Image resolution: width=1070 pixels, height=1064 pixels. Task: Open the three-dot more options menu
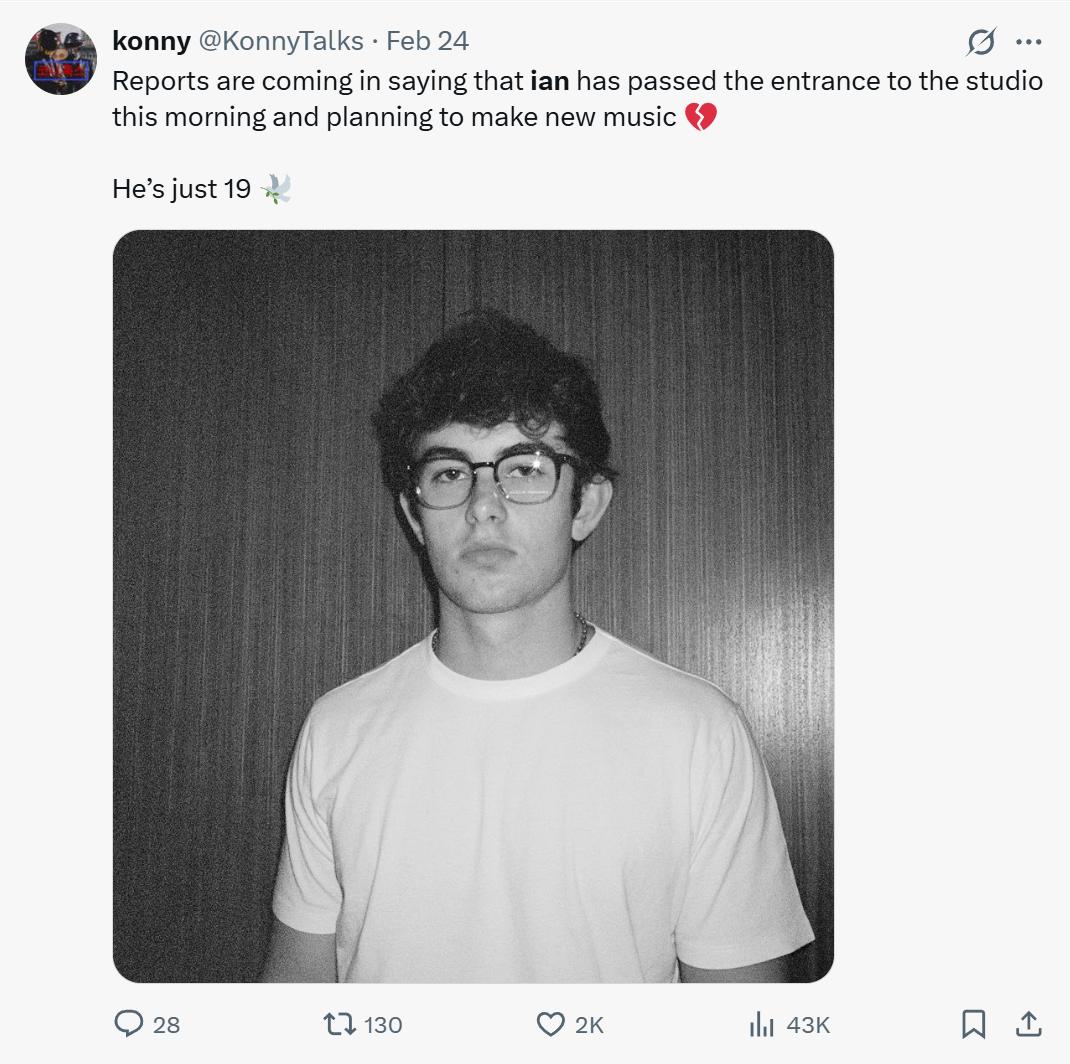1028,42
